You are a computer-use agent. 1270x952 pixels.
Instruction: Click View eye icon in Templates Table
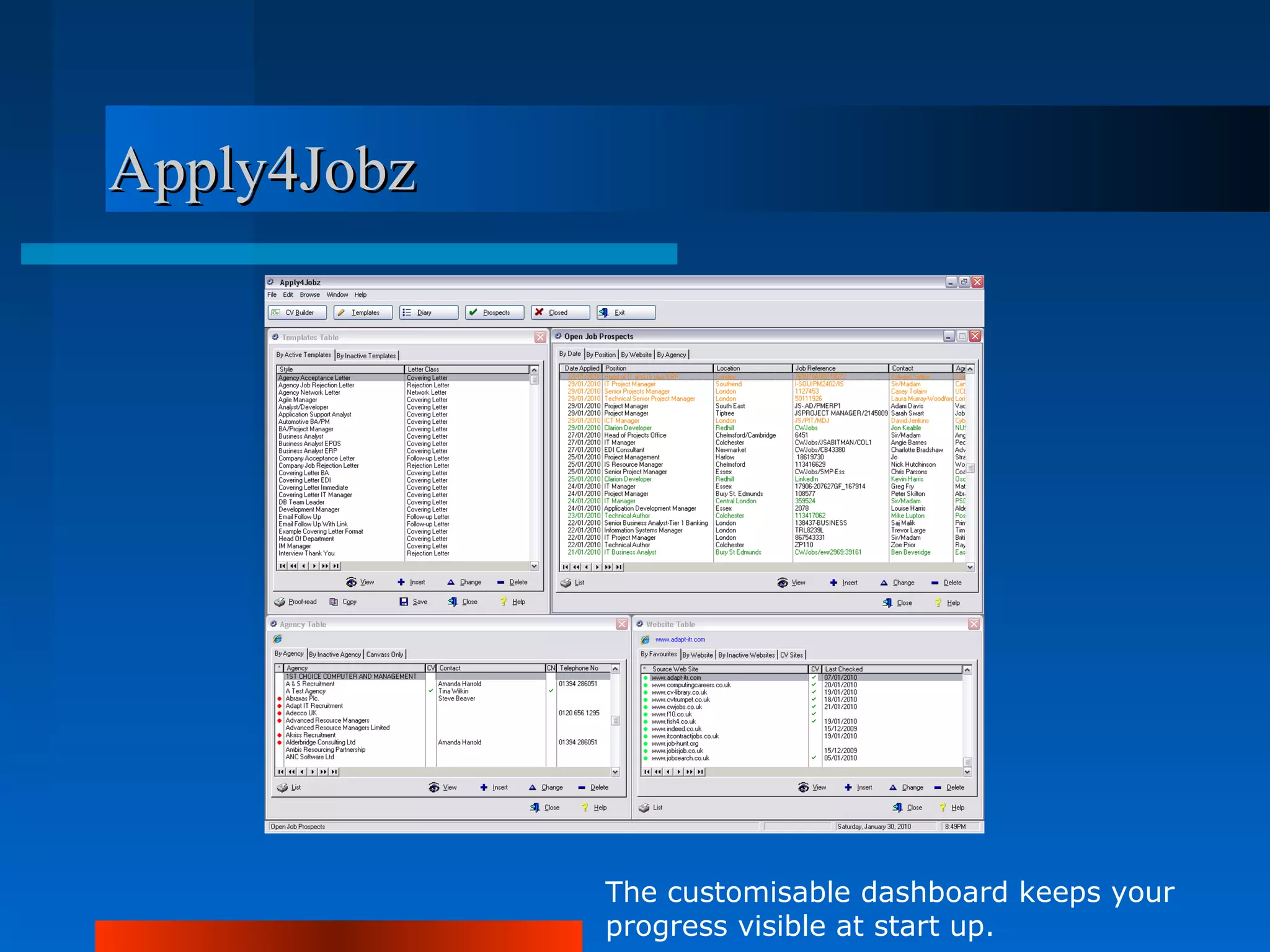360,582
